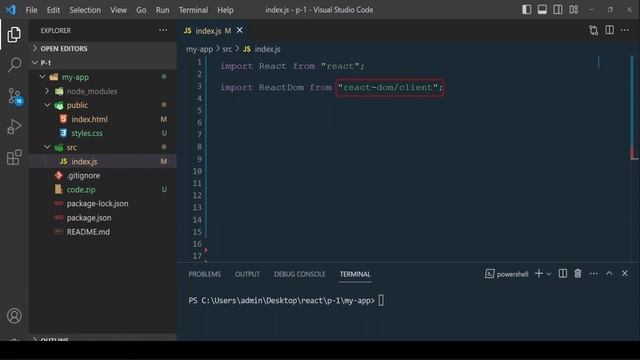Select index.js in the explorer tree
This screenshot has width=640, height=360.
(x=103, y=161)
